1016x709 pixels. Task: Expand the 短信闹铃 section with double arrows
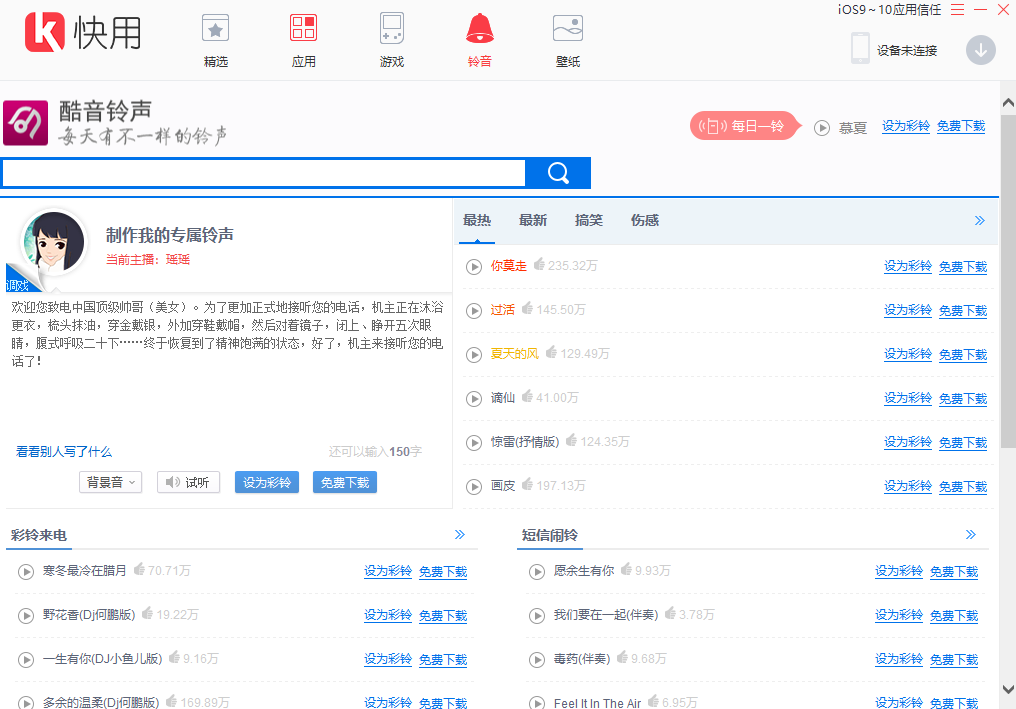[970, 534]
